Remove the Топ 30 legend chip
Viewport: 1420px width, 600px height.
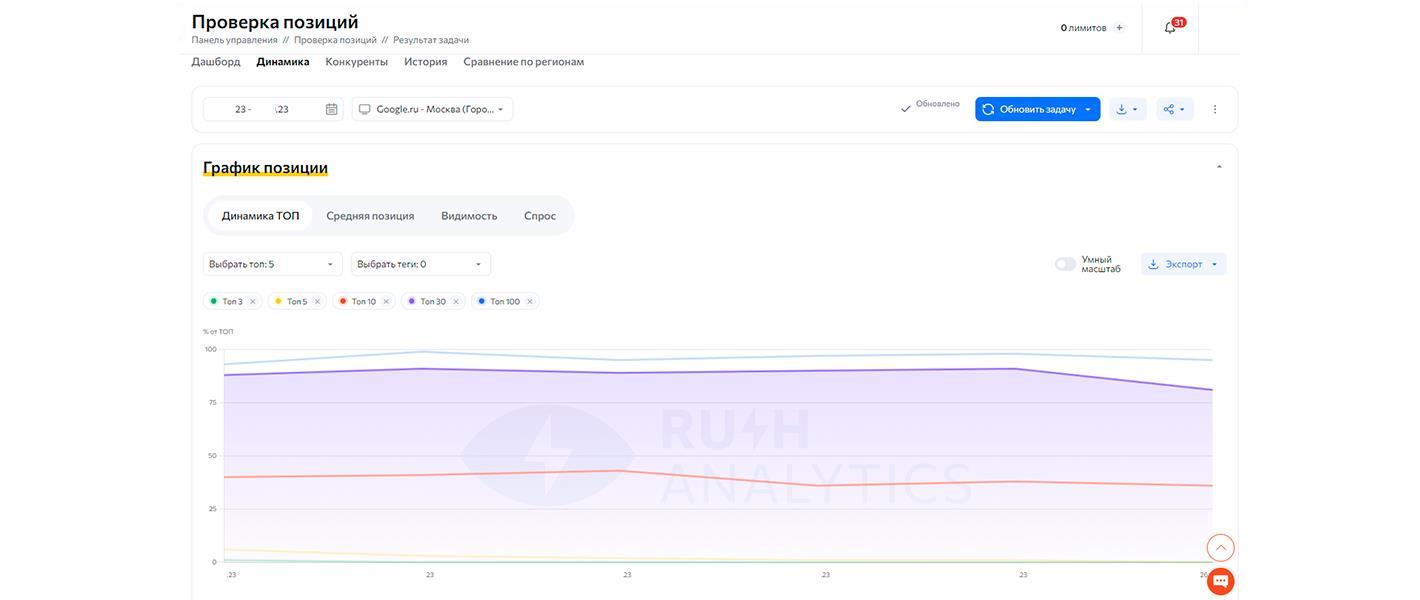click(x=456, y=301)
